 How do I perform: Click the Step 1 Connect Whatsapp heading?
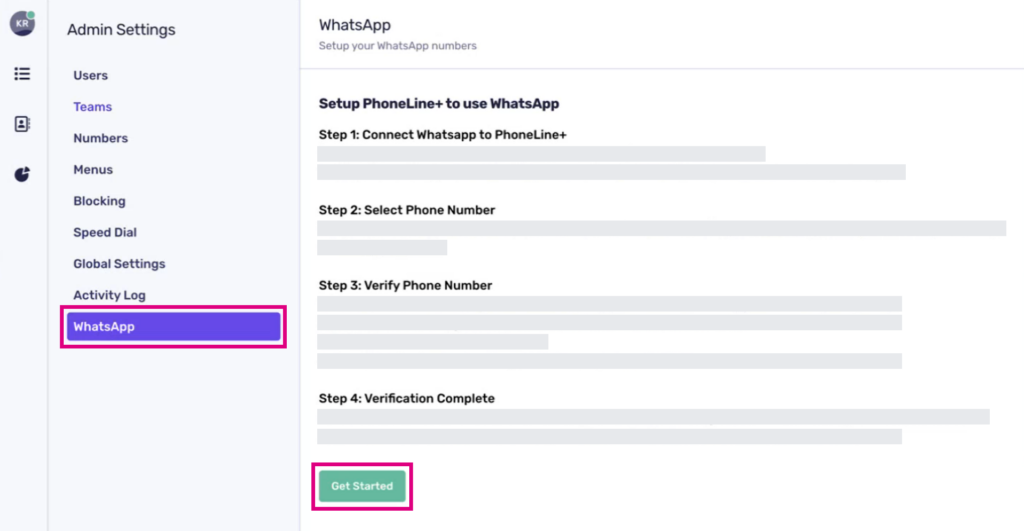pyautogui.click(x=442, y=135)
